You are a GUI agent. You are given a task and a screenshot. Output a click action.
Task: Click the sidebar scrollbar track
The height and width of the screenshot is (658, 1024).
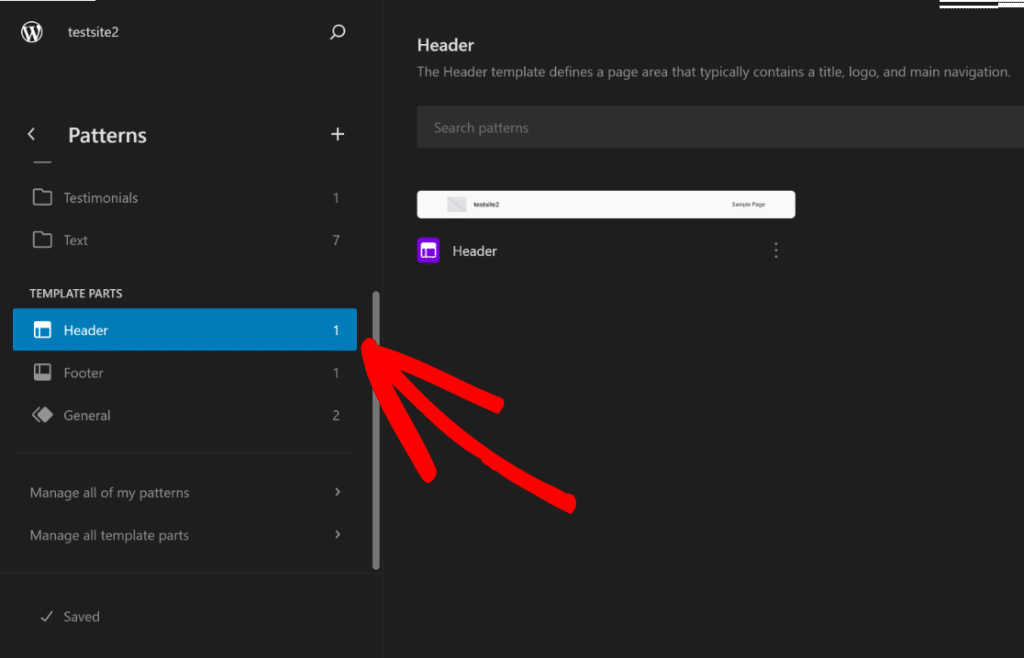[x=376, y=430]
